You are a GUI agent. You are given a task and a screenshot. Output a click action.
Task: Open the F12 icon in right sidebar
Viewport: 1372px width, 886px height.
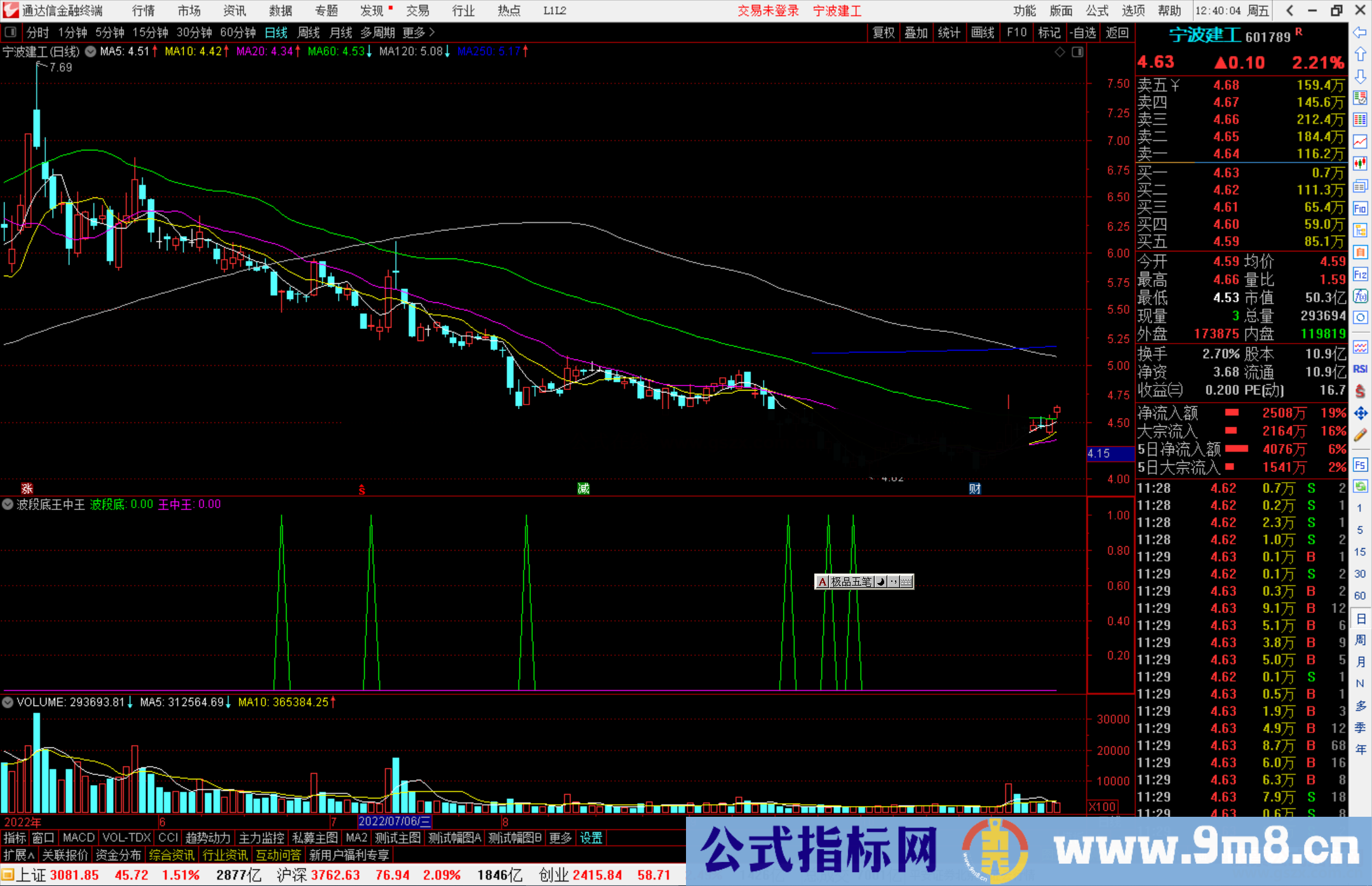pyautogui.click(x=1360, y=274)
